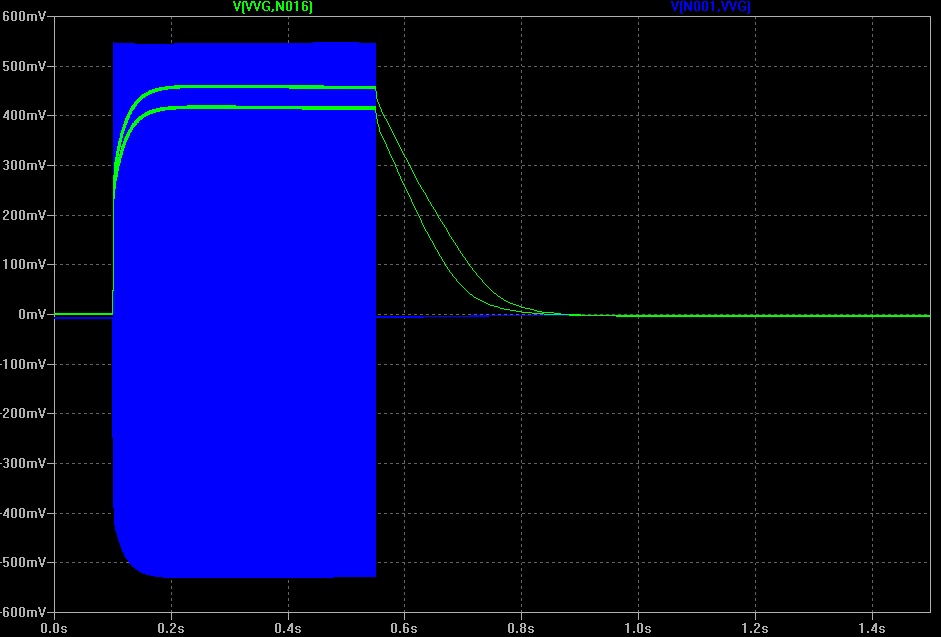
Task: Click the 0.0s time axis label
Action: tap(53, 626)
